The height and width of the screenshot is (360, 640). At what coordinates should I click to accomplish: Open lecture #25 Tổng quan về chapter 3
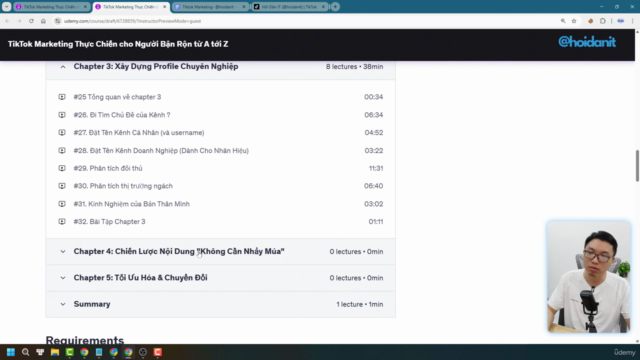pyautogui.click(x=117, y=97)
